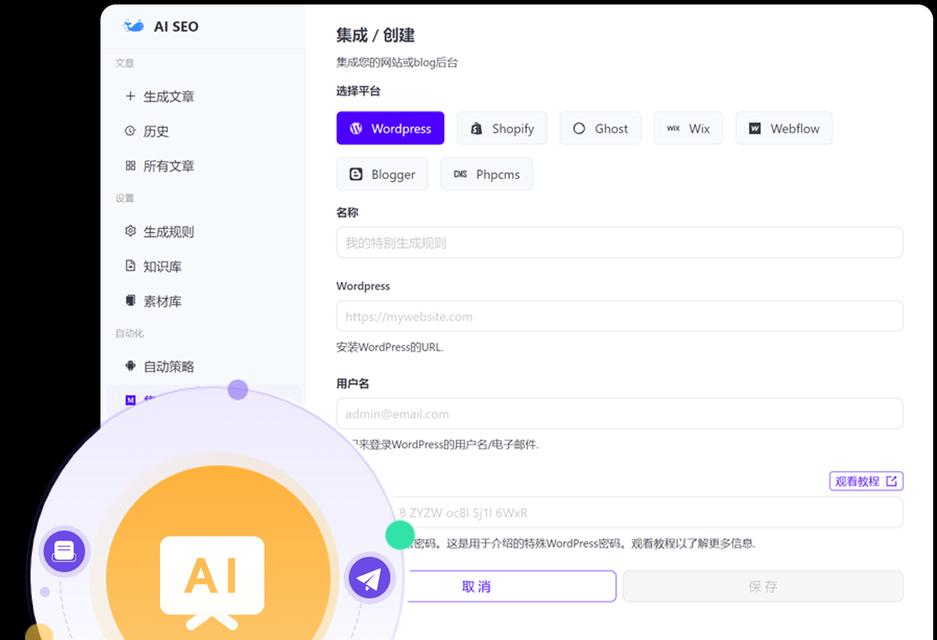Focus the Wordpress URL input field
The height and width of the screenshot is (640, 937).
pyautogui.click(x=620, y=316)
